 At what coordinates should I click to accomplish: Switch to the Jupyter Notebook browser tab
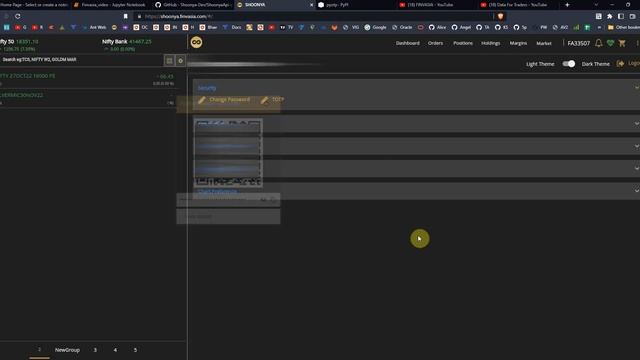click(x=110, y=5)
